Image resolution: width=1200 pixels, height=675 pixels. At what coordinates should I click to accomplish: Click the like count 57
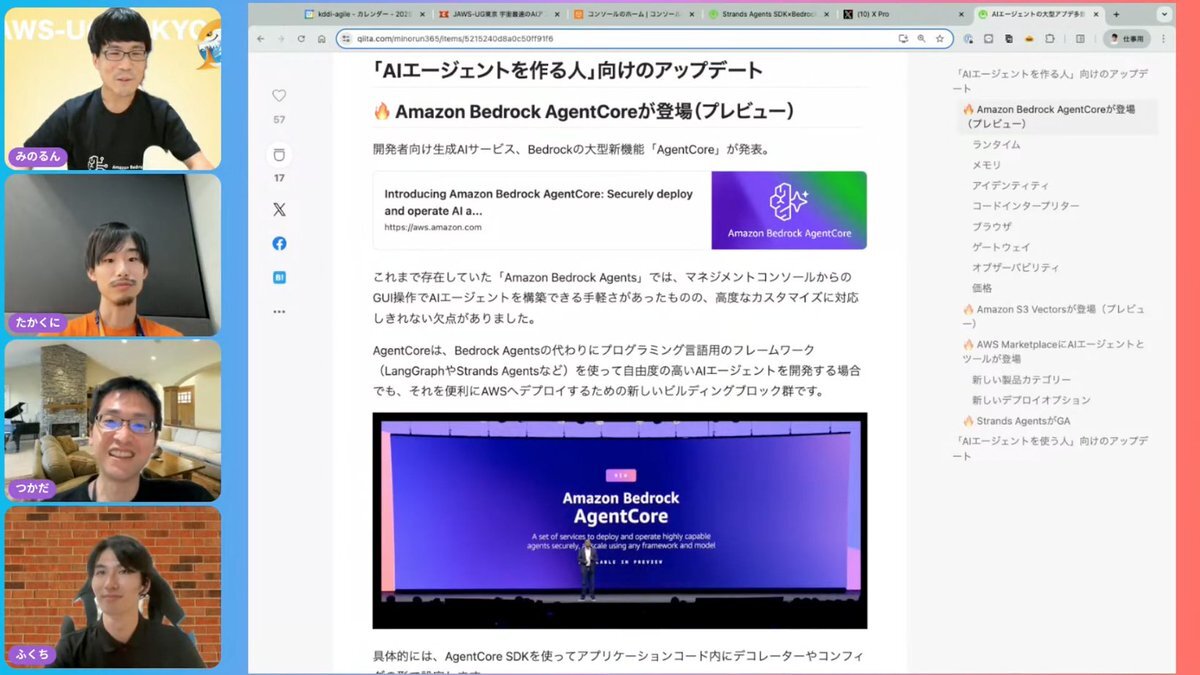click(x=279, y=119)
